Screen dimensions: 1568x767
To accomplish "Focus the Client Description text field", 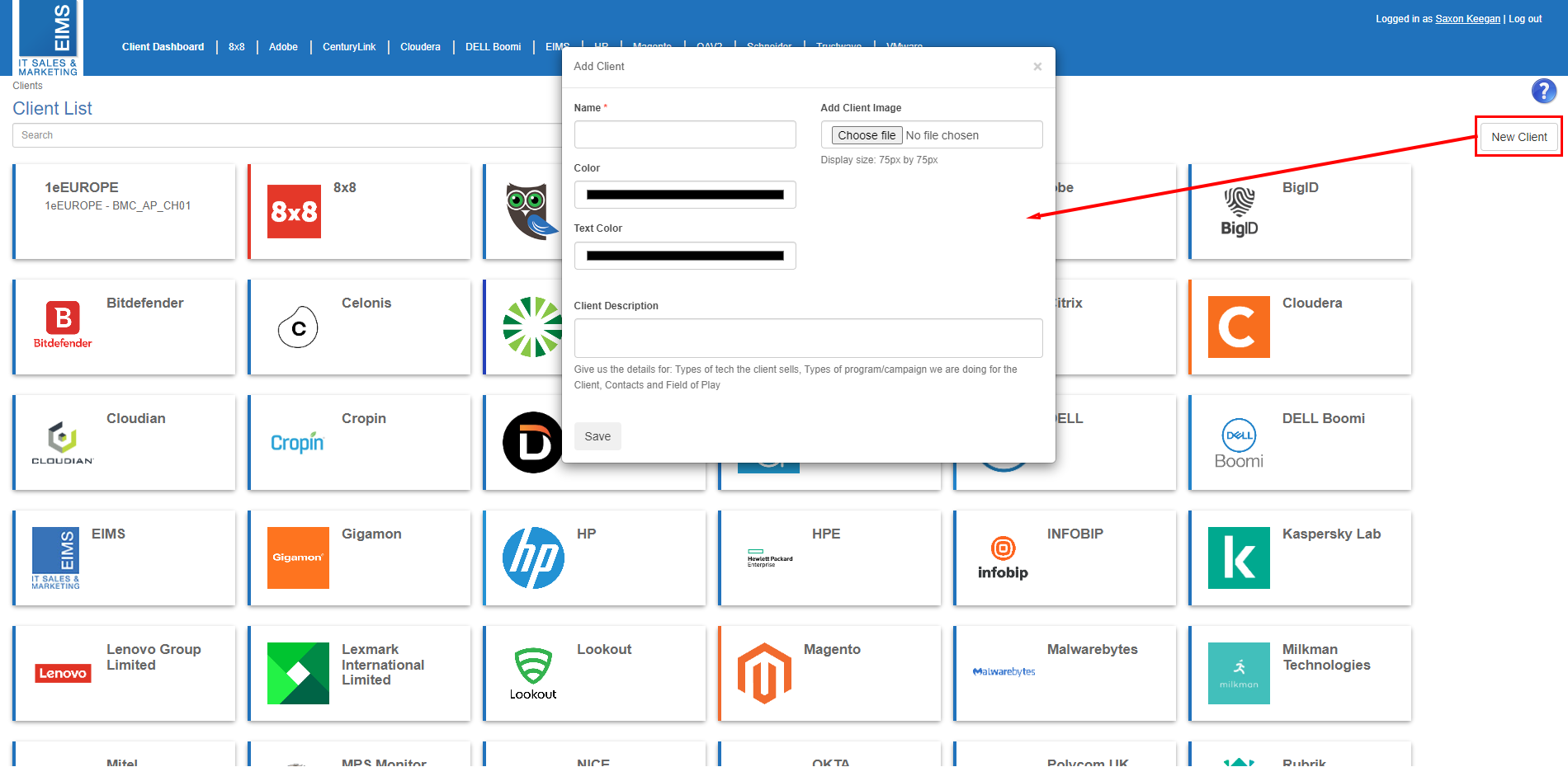I will click(x=808, y=338).
